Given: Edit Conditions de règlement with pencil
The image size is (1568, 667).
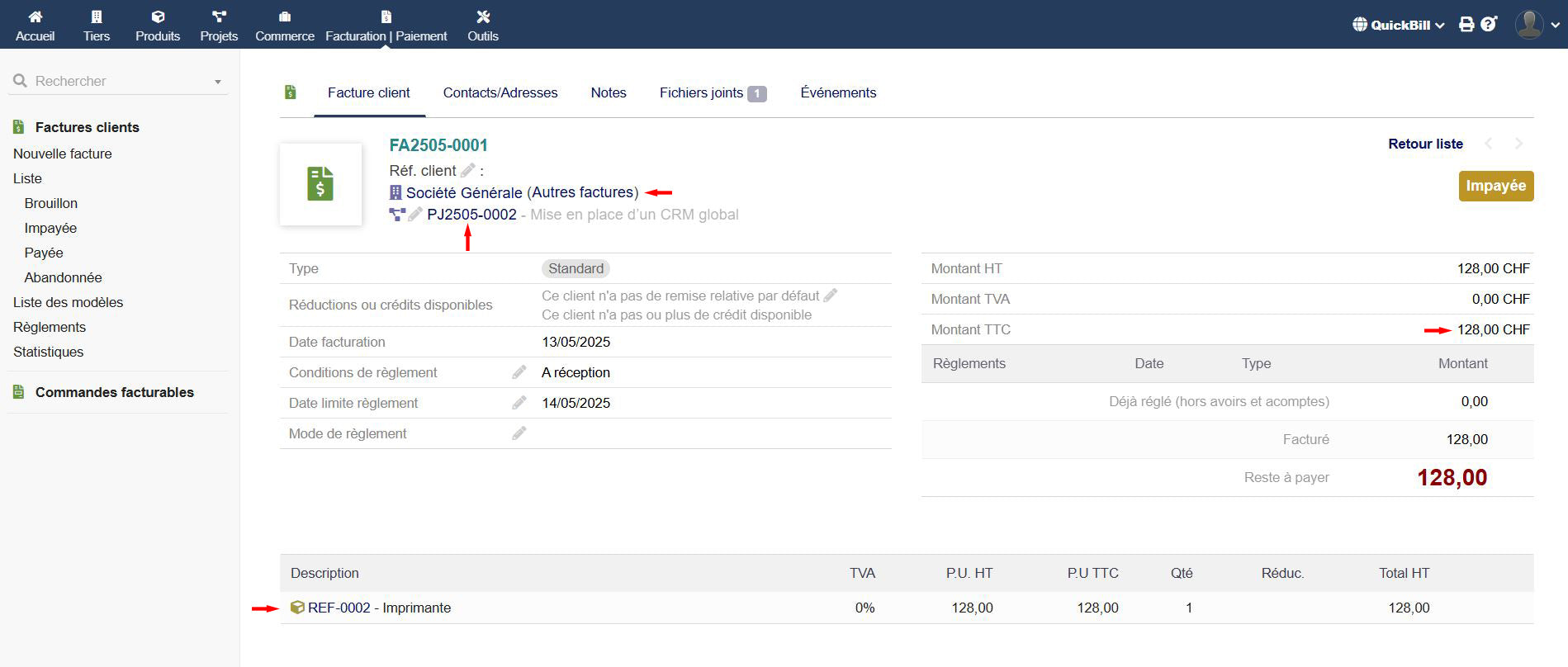Looking at the screenshot, I should (x=519, y=372).
